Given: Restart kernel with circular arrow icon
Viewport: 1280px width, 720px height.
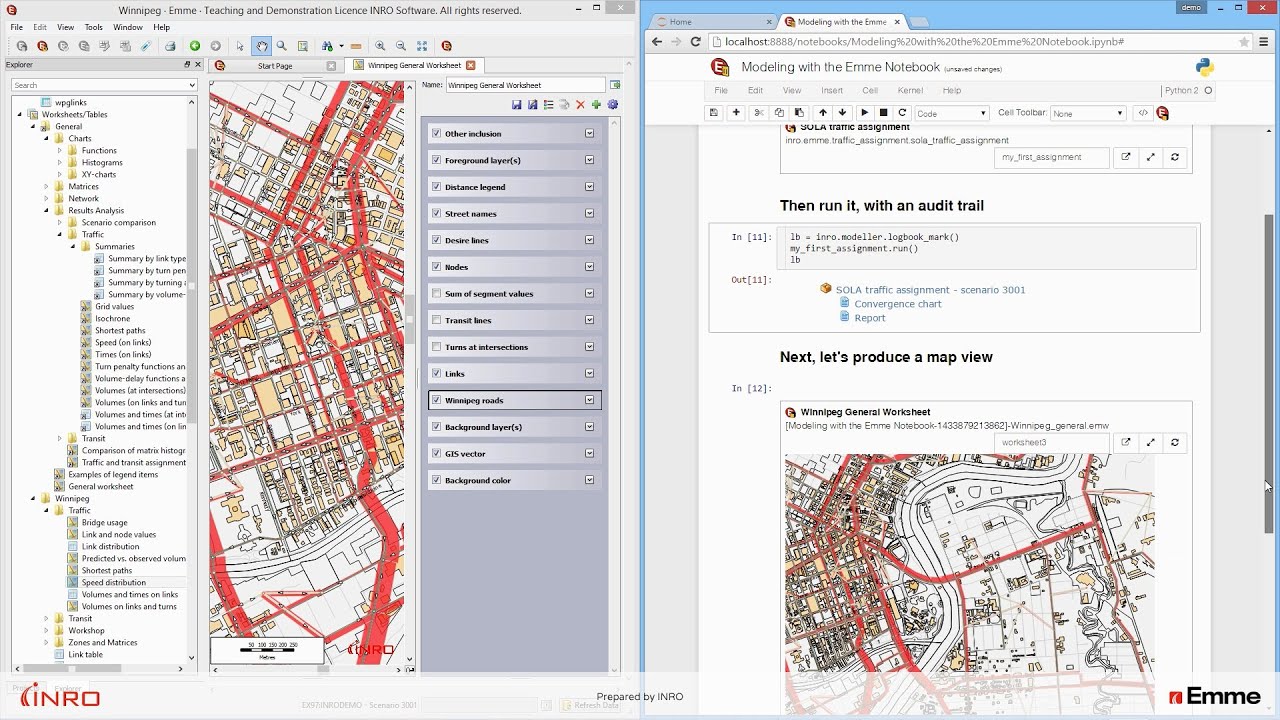Looking at the screenshot, I should click(x=902, y=113).
